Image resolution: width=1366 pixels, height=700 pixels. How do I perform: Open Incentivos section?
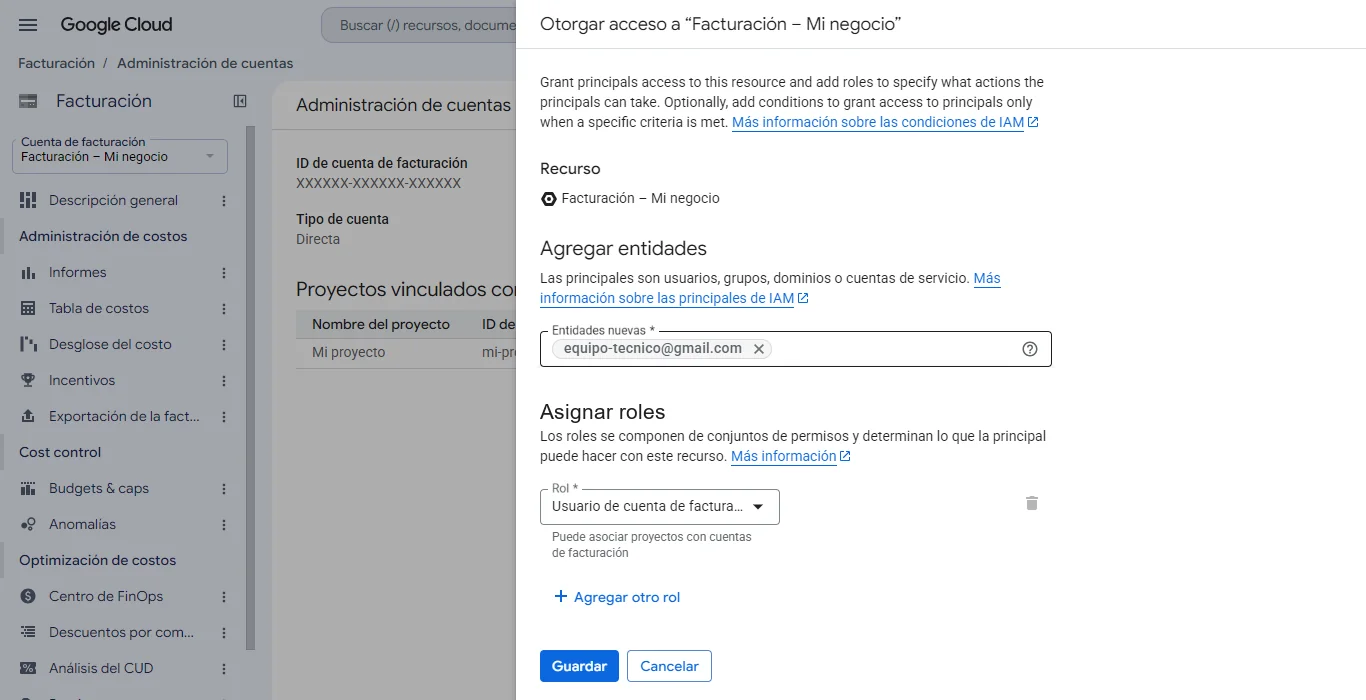[x=82, y=380]
